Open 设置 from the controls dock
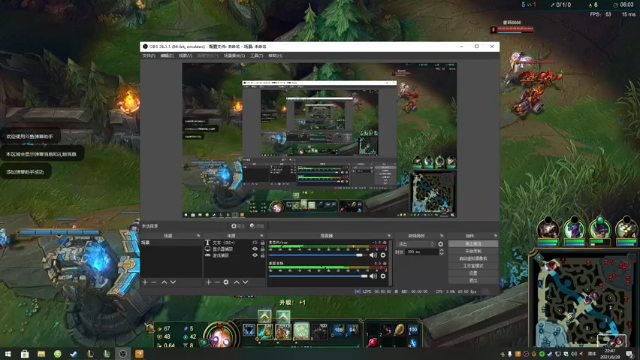Screen dimensions: 640x360 click(473, 273)
